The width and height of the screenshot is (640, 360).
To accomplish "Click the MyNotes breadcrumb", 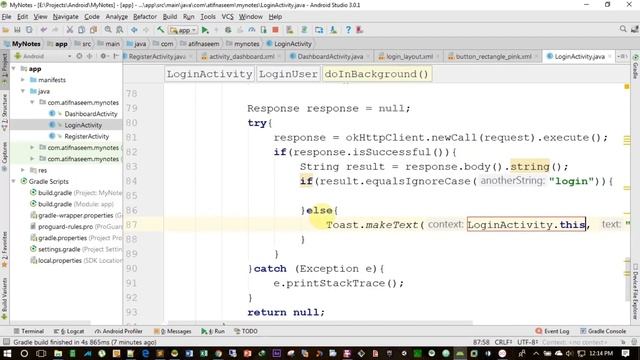I will tap(22, 44).
